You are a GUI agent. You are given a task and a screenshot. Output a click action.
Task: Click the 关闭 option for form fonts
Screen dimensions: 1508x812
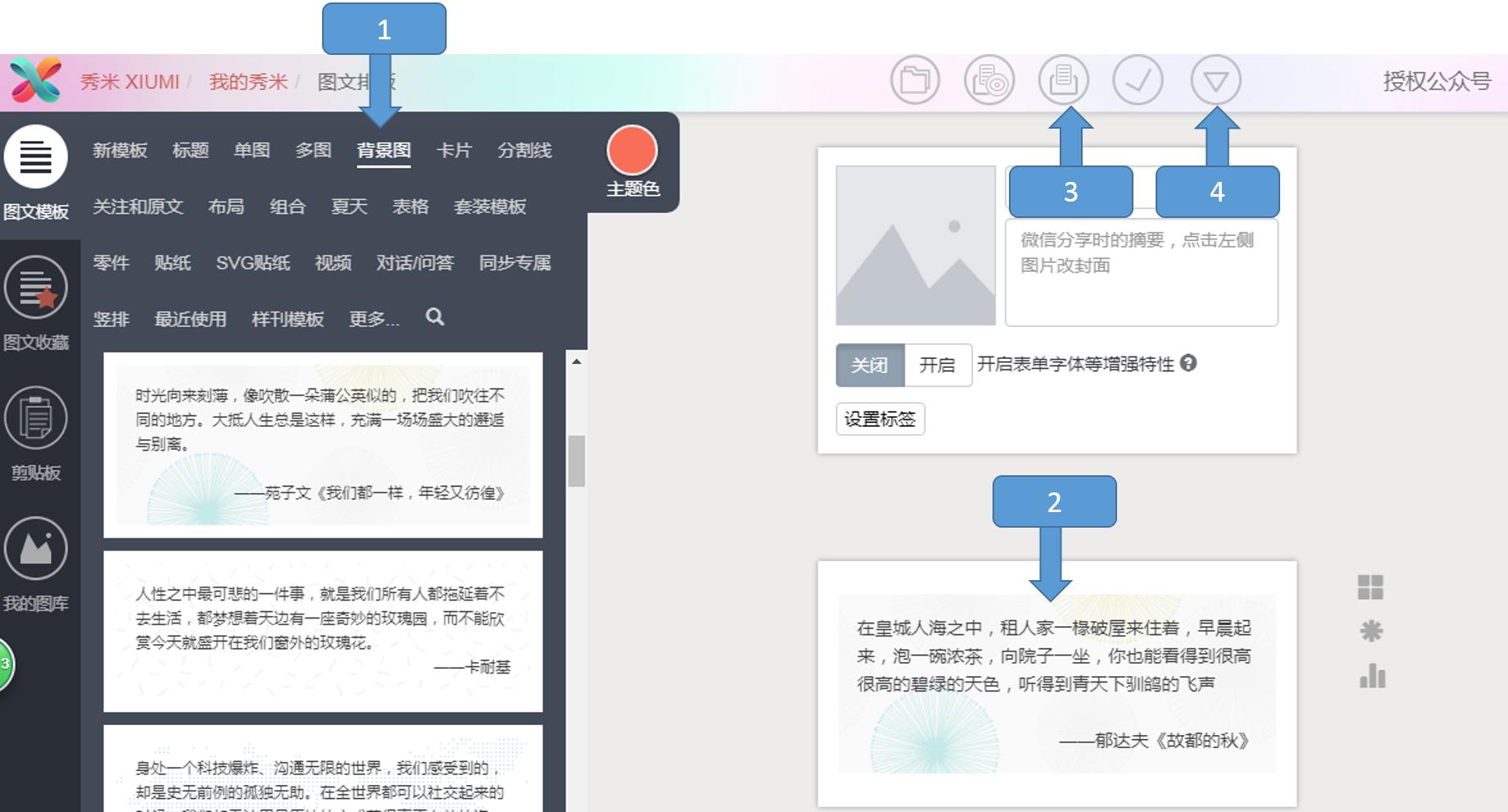tap(870, 365)
